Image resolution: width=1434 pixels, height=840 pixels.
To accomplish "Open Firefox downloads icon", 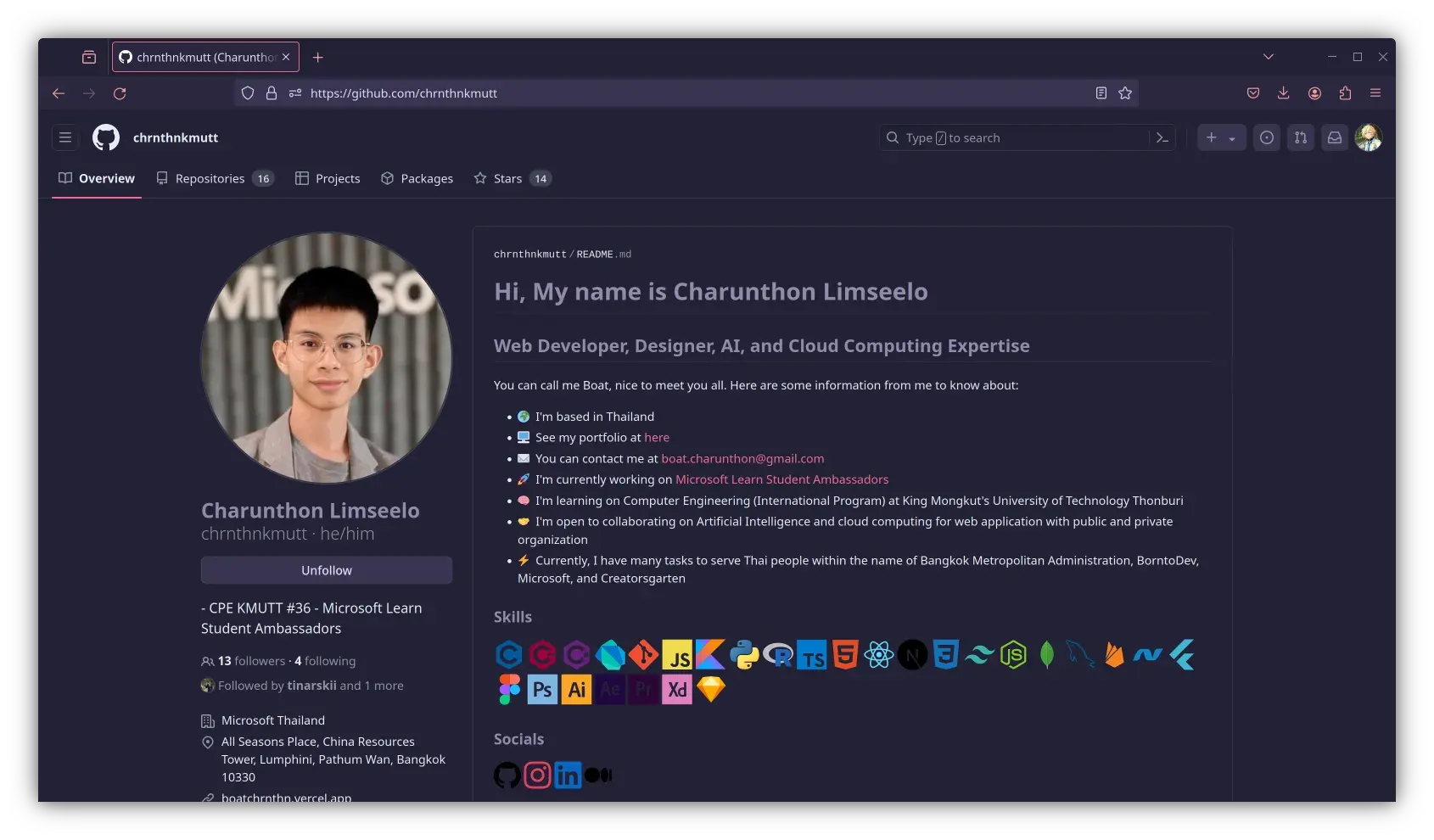I will (1284, 93).
